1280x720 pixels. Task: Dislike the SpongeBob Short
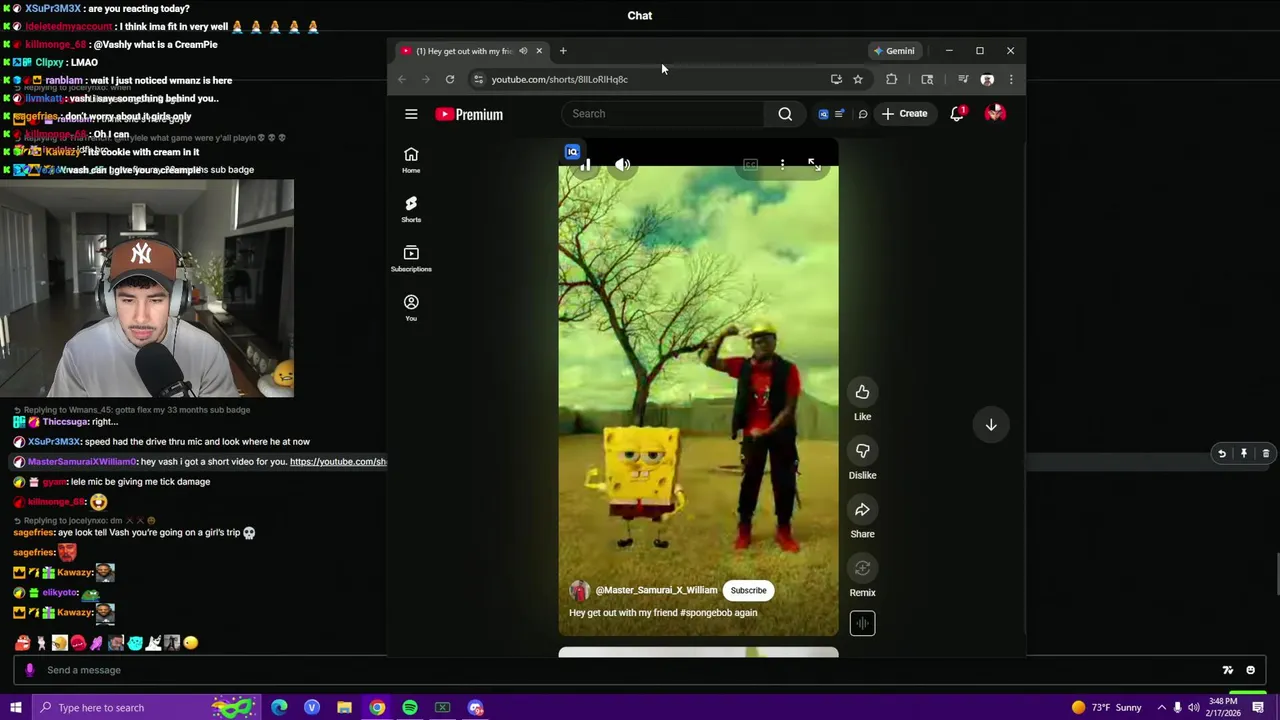(x=862, y=451)
